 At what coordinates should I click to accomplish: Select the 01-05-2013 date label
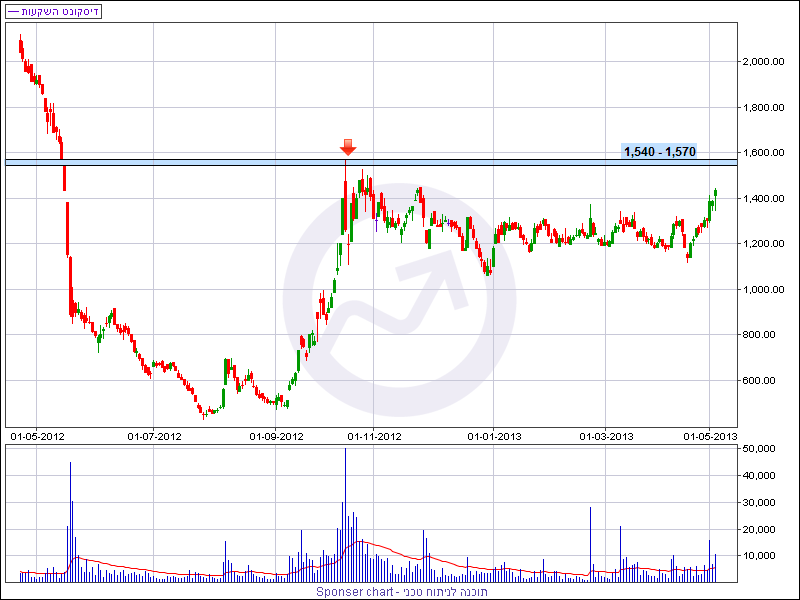tap(709, 436)
